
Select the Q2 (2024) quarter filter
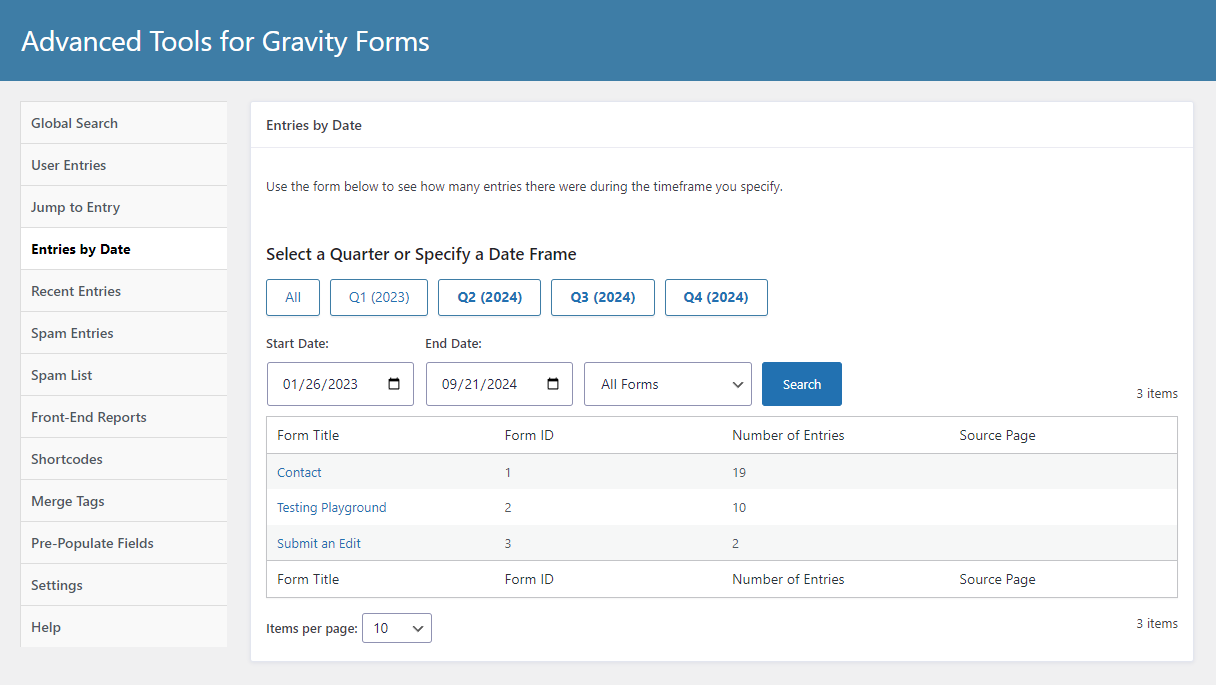tap(489, 297)
